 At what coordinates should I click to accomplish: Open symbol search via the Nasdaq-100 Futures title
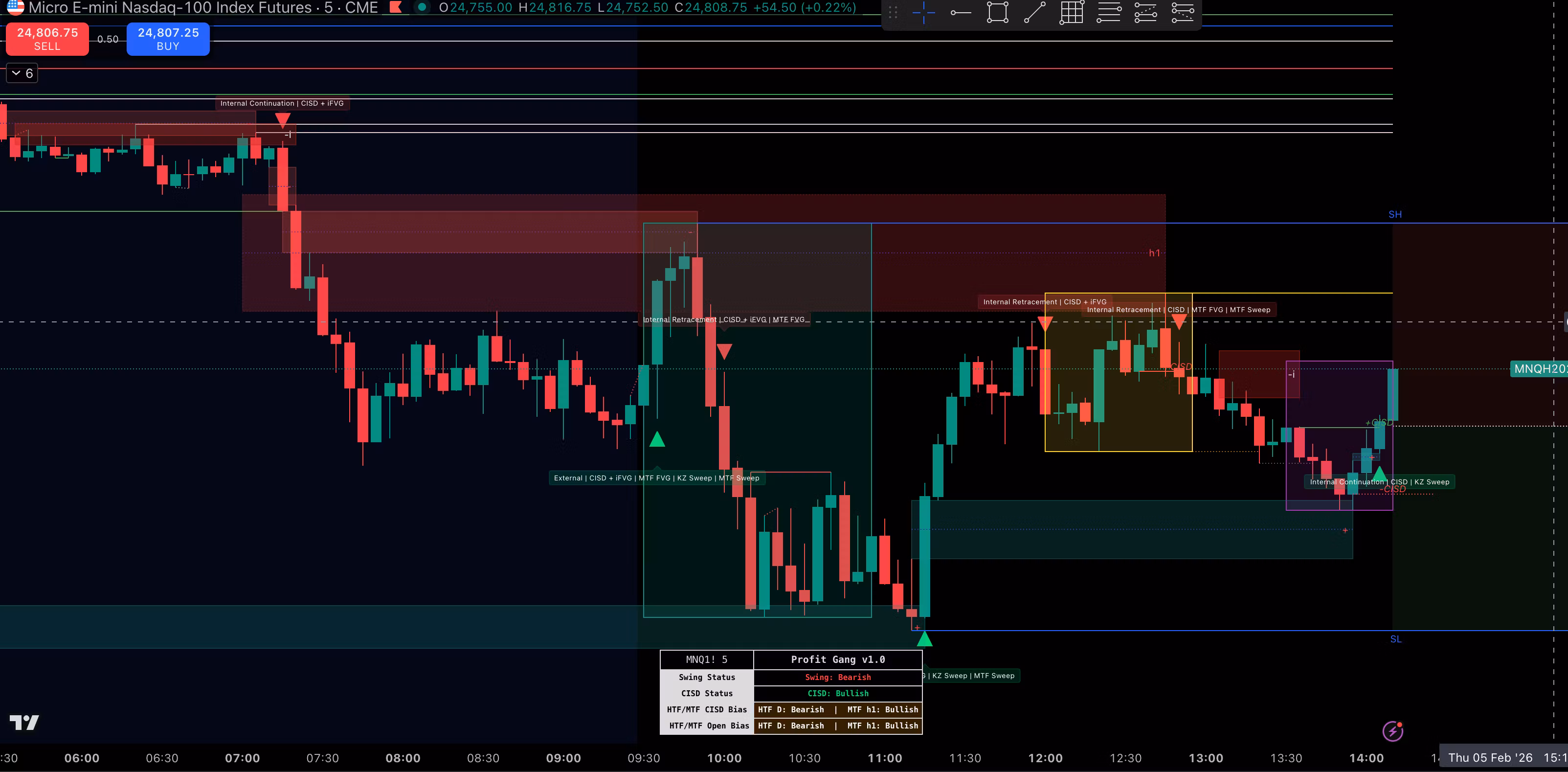click(x=170, y=8)
